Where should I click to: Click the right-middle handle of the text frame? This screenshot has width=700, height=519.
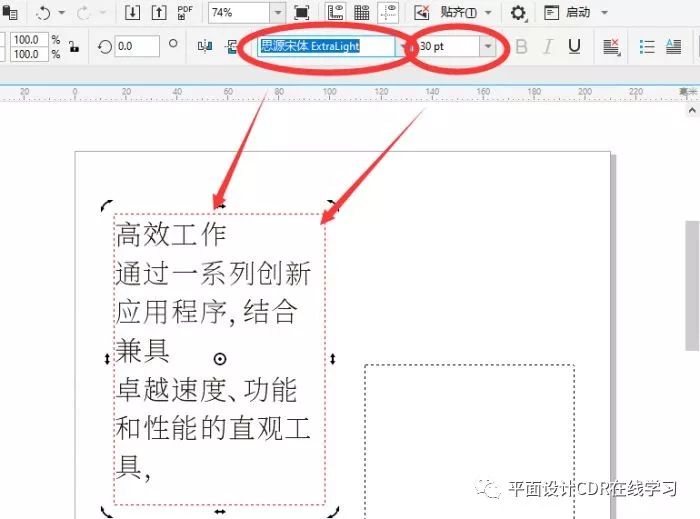click(333, 359)
